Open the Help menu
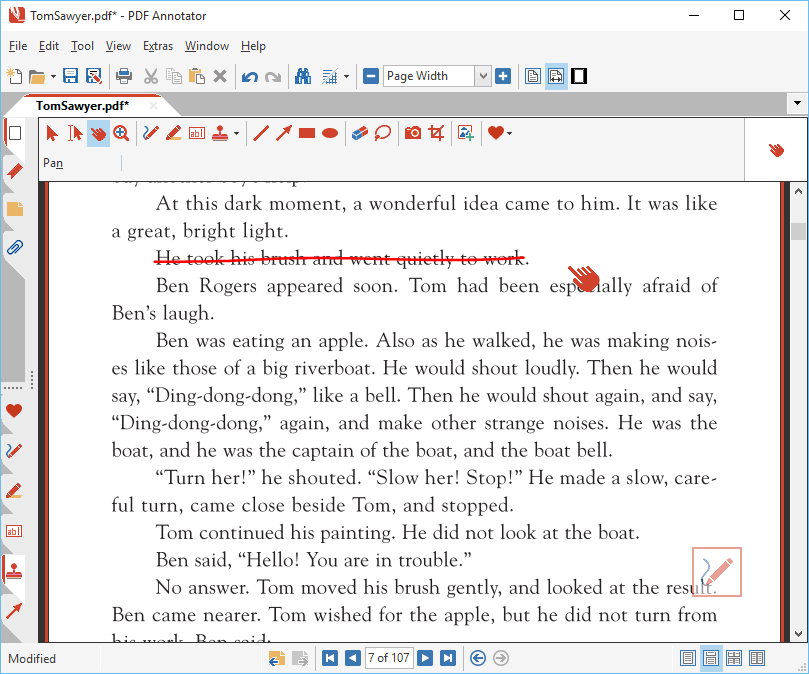The width and height of the screenshot is (809, 674). 253,46
